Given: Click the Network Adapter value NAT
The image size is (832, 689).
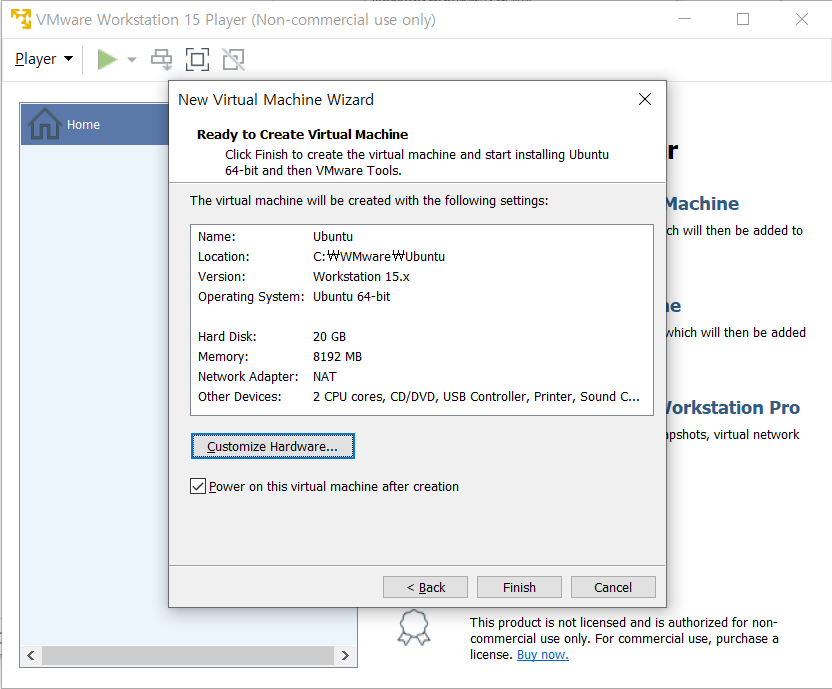Looking at the screenshot, I should pyautogui.click(x=325, y=376).
